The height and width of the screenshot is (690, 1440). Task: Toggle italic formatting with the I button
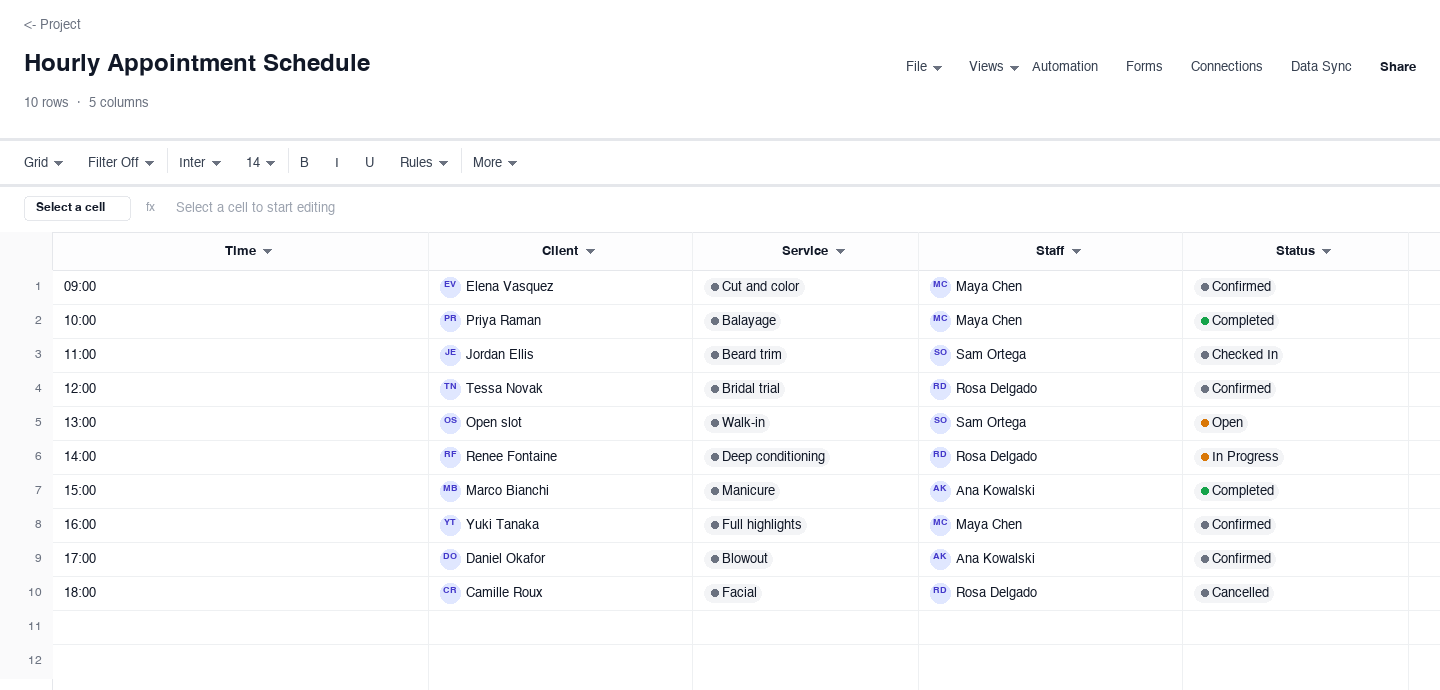click(x=337, y=162)
